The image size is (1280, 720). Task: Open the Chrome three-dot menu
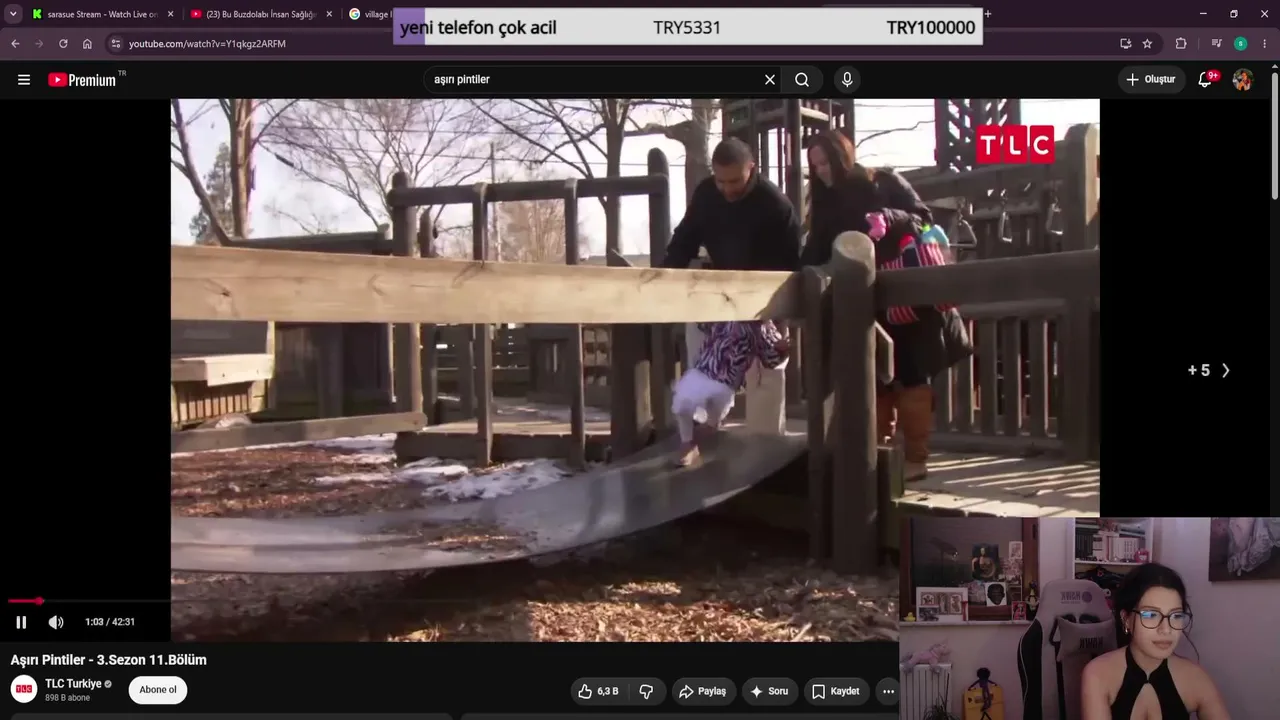coord(1265,44)
